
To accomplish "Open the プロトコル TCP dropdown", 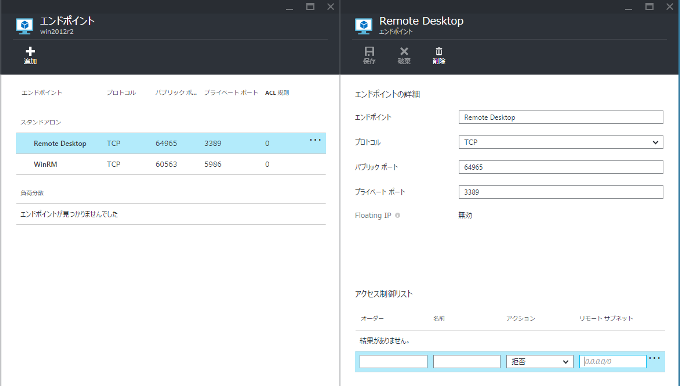I will (561, 142).
